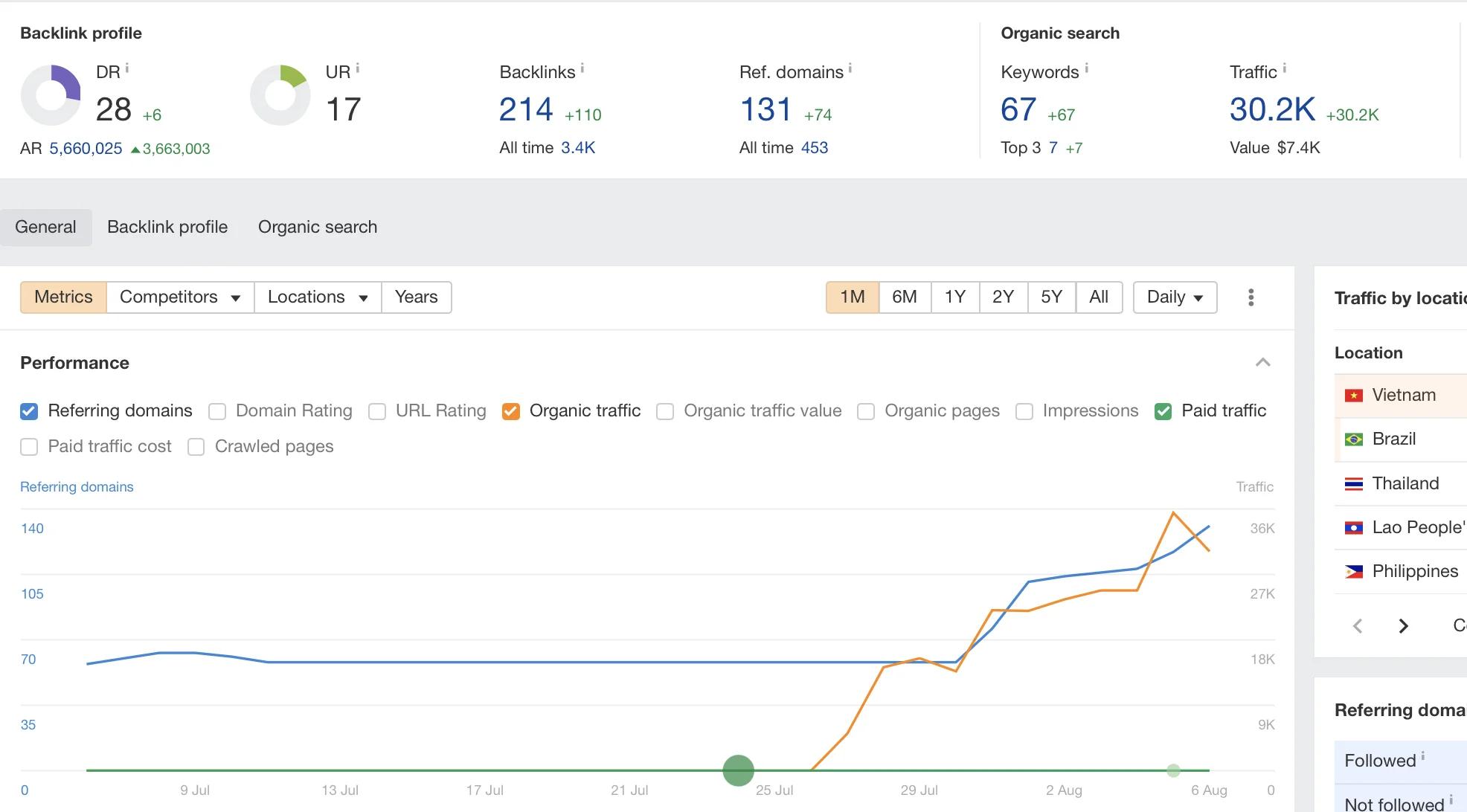Select the Metrics view tab
The height and width of the screenshot is (812, 1467).
click(x=63, y=297)
